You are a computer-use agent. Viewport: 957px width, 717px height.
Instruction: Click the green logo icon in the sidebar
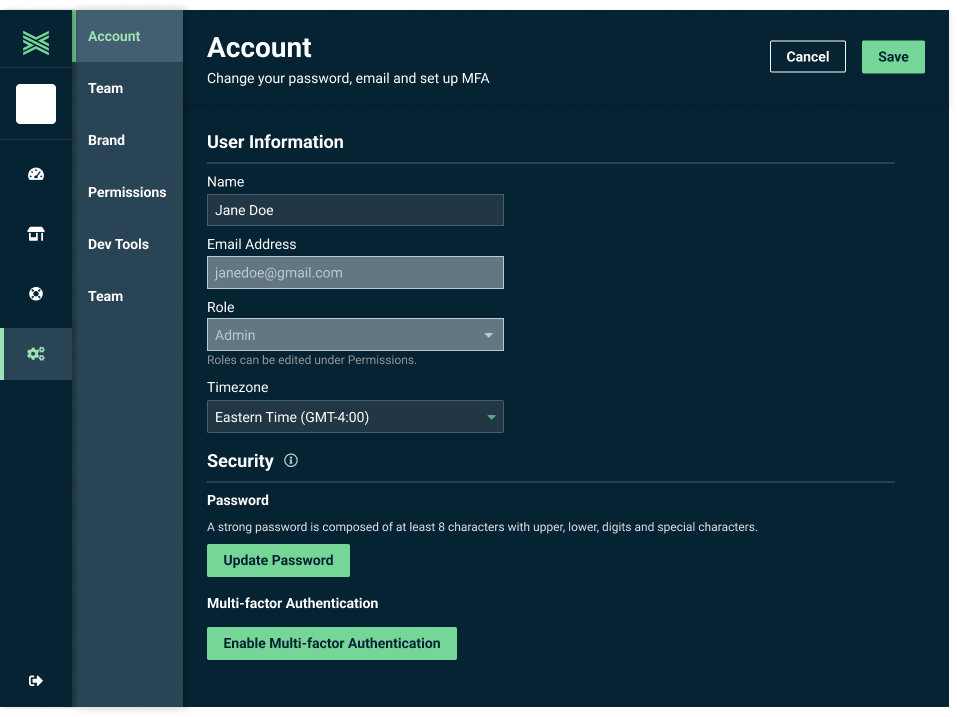[x=36, y=43]
